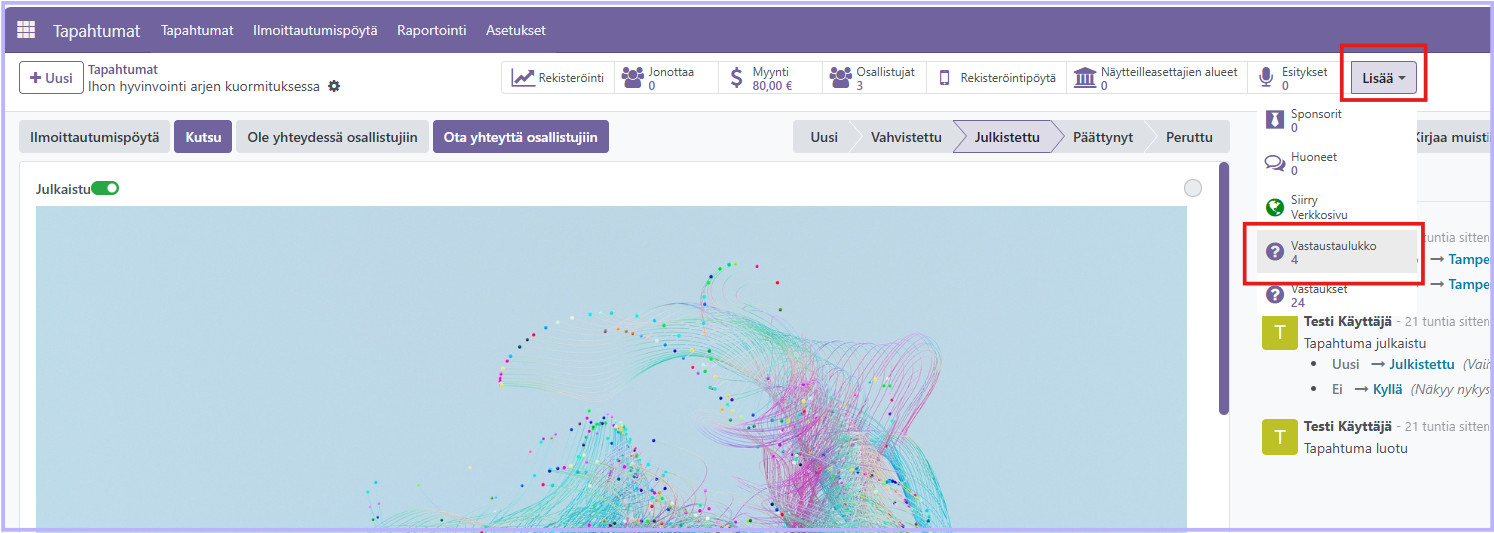Open Raportointi menu in top bar
This screenshot has width=1494, height=533.
[431, 30]
